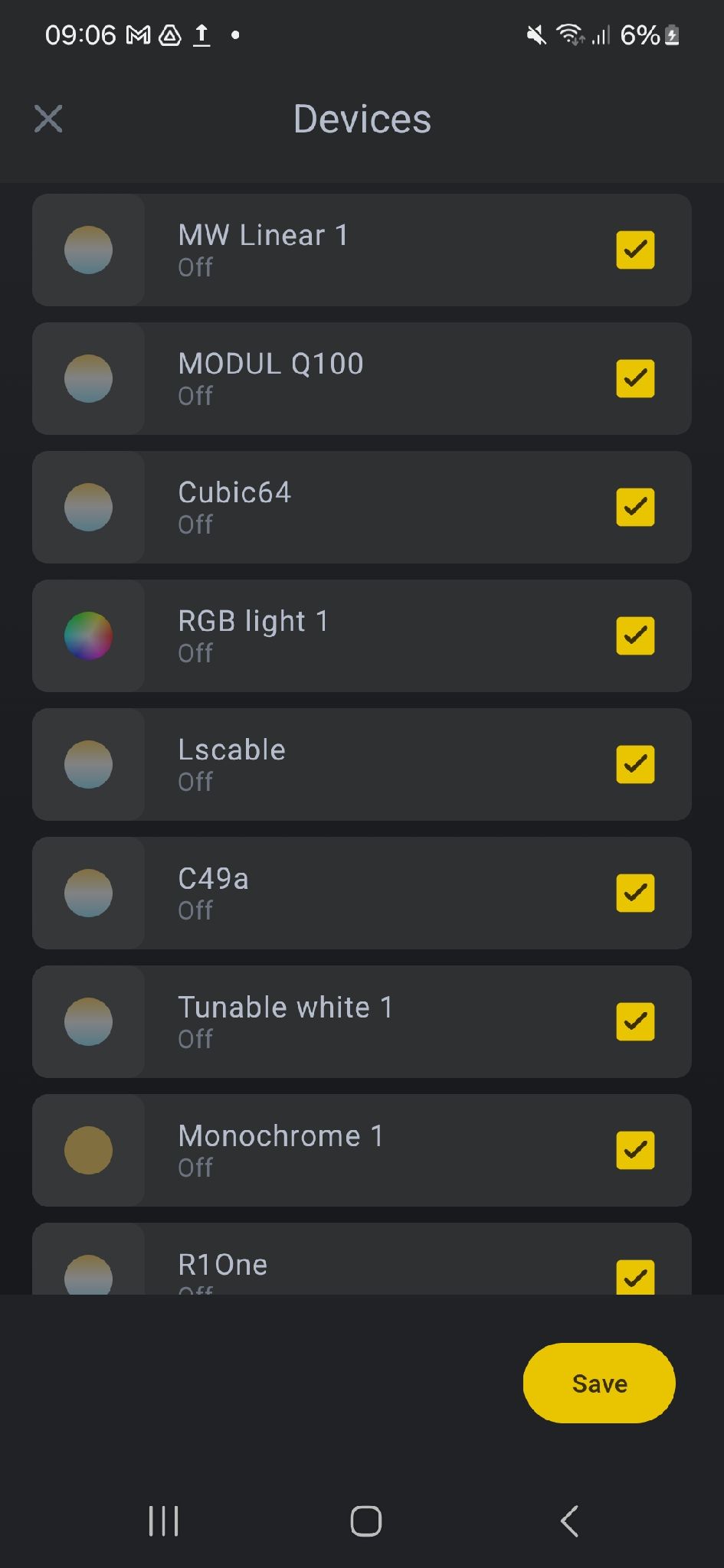Select the Cubic64 device name
Image resolution: width=724 pixels, height=1568 pixels.
[x=234, y=493]
